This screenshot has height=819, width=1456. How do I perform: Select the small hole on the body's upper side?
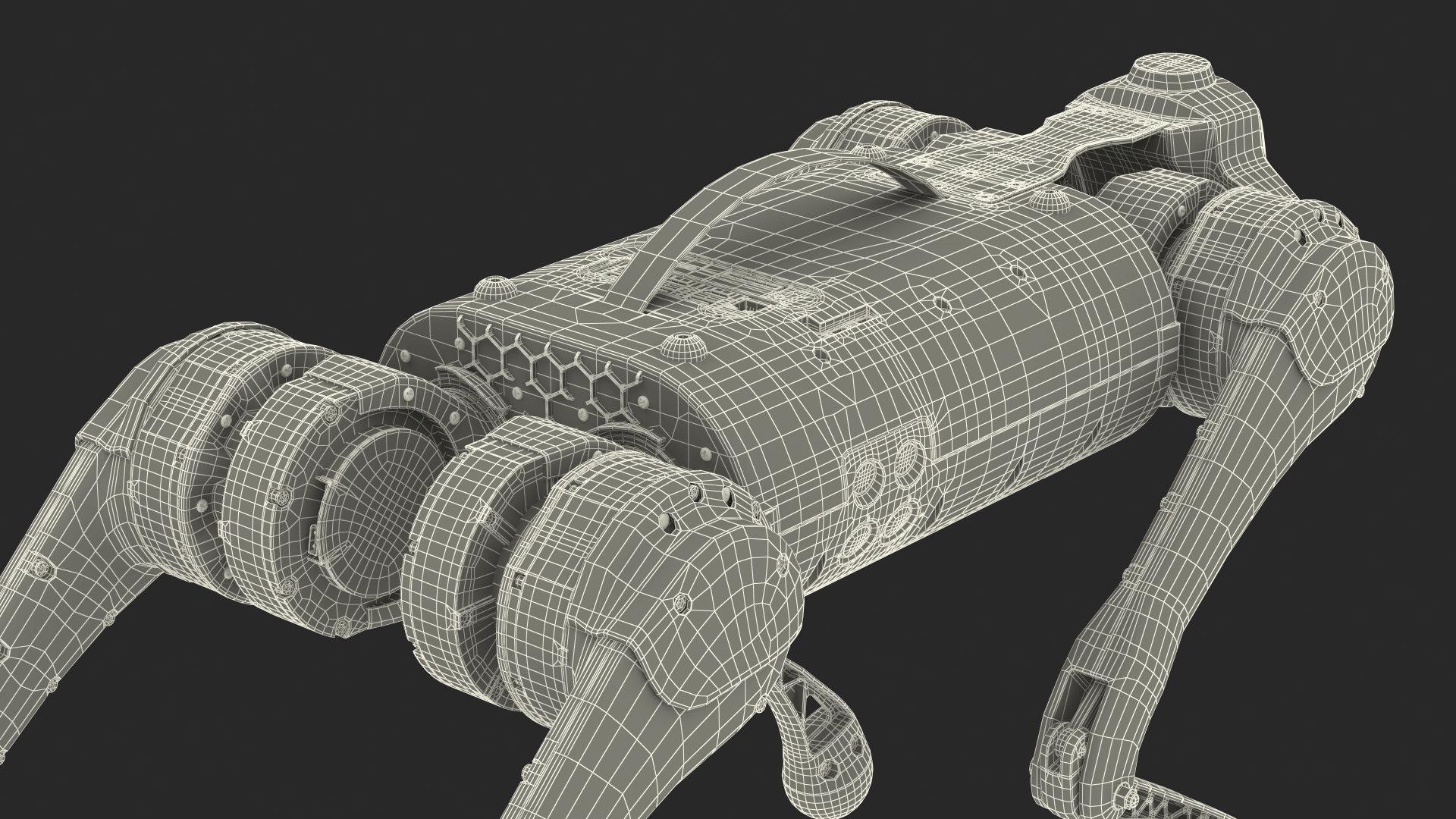click(x=943, y=303)
